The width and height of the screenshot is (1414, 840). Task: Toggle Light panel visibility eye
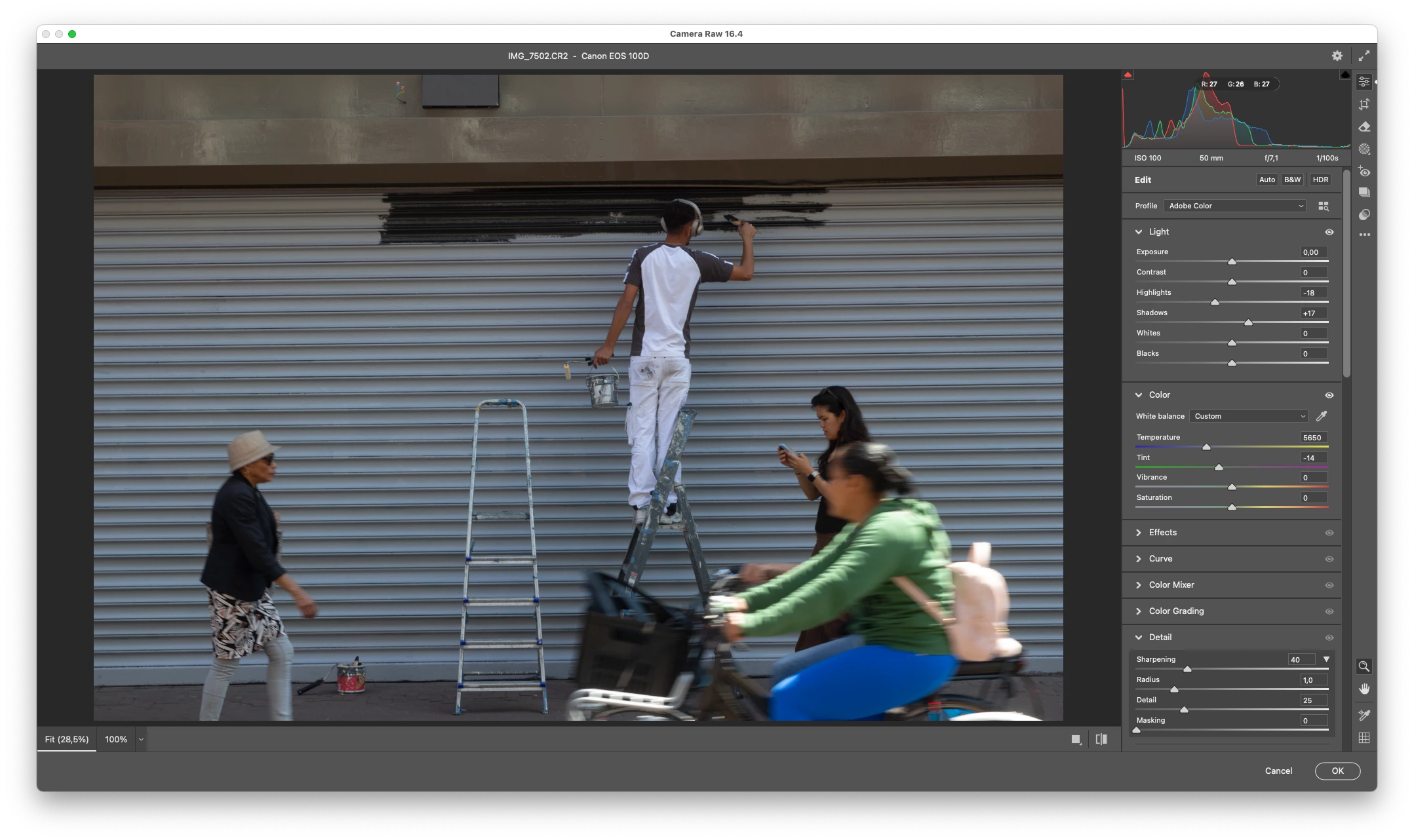pos(1329,232)
